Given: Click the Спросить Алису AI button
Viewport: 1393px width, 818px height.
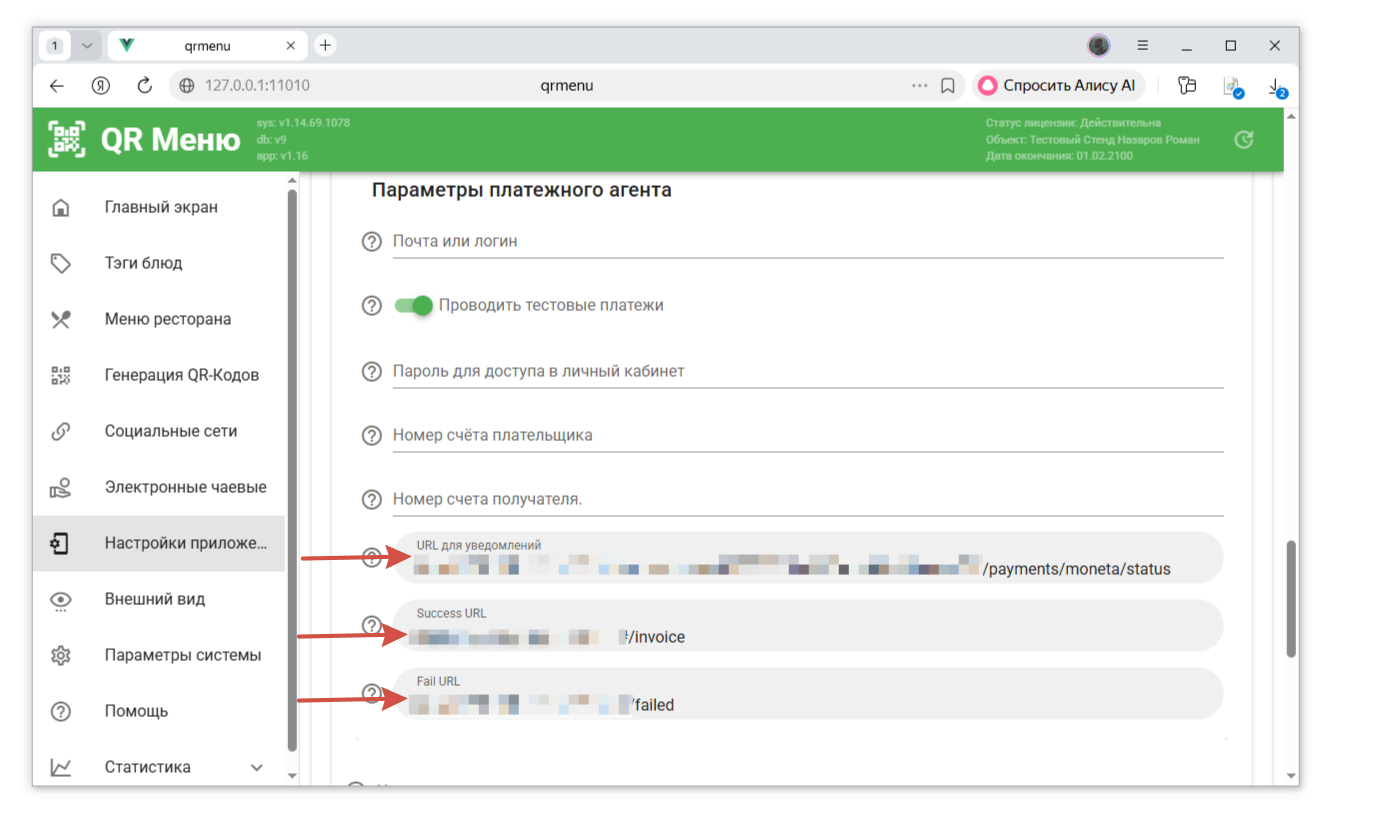Looking at the screenshot, I should [1057, 86].
